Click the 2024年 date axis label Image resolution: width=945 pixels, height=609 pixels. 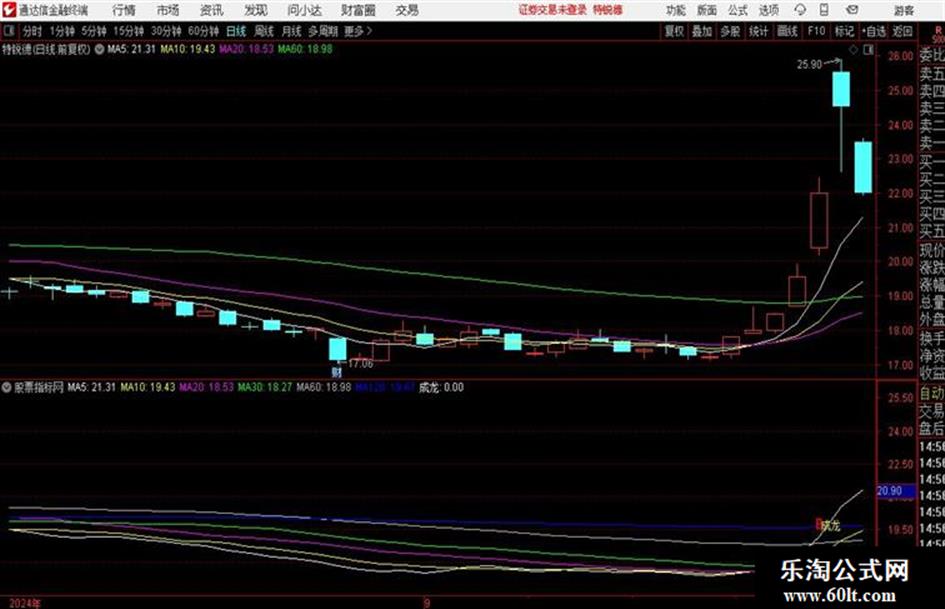click(x=25, y=603)
